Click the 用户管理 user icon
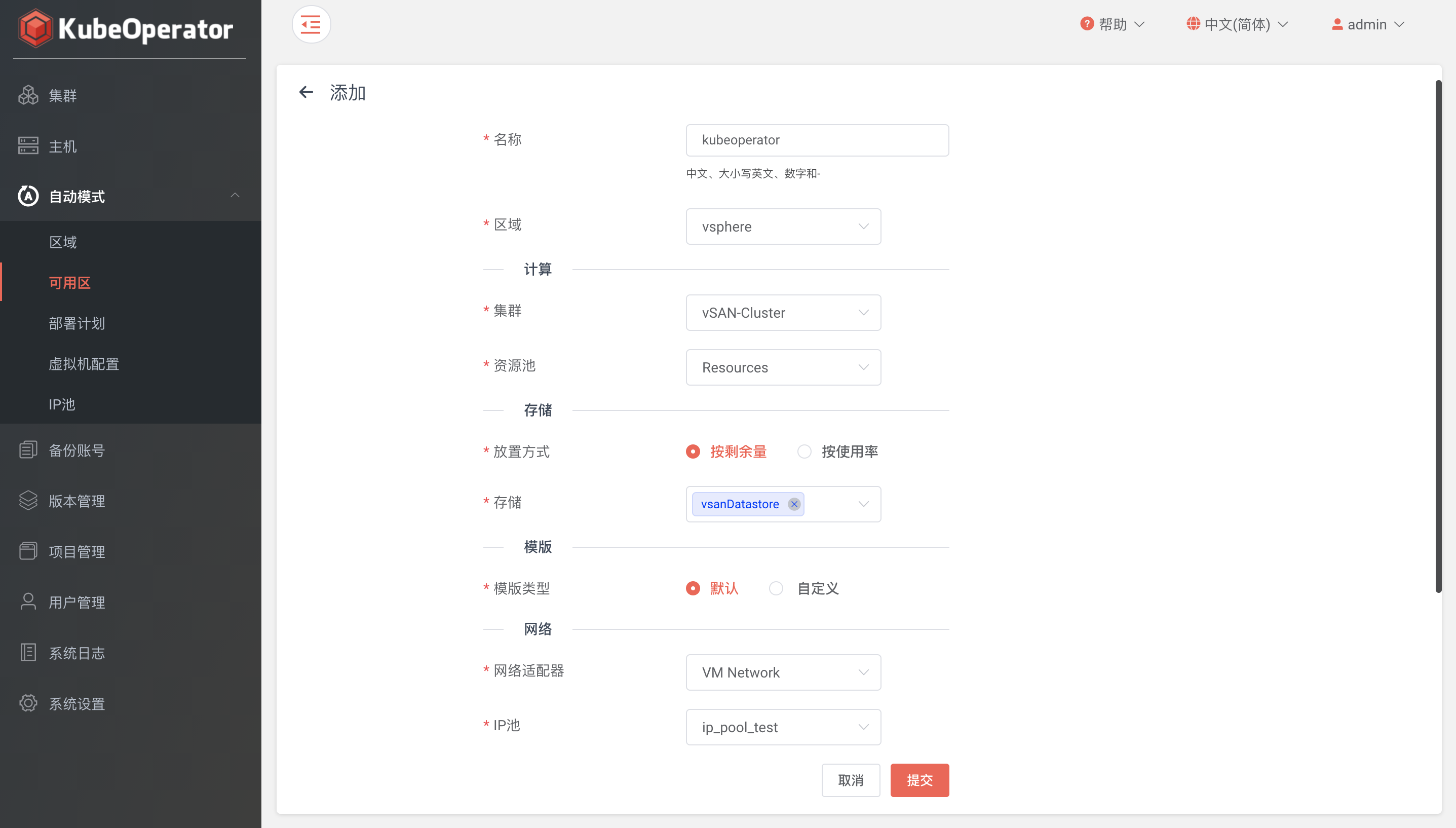The image size is (1456, 828). [x=28, y=601]
